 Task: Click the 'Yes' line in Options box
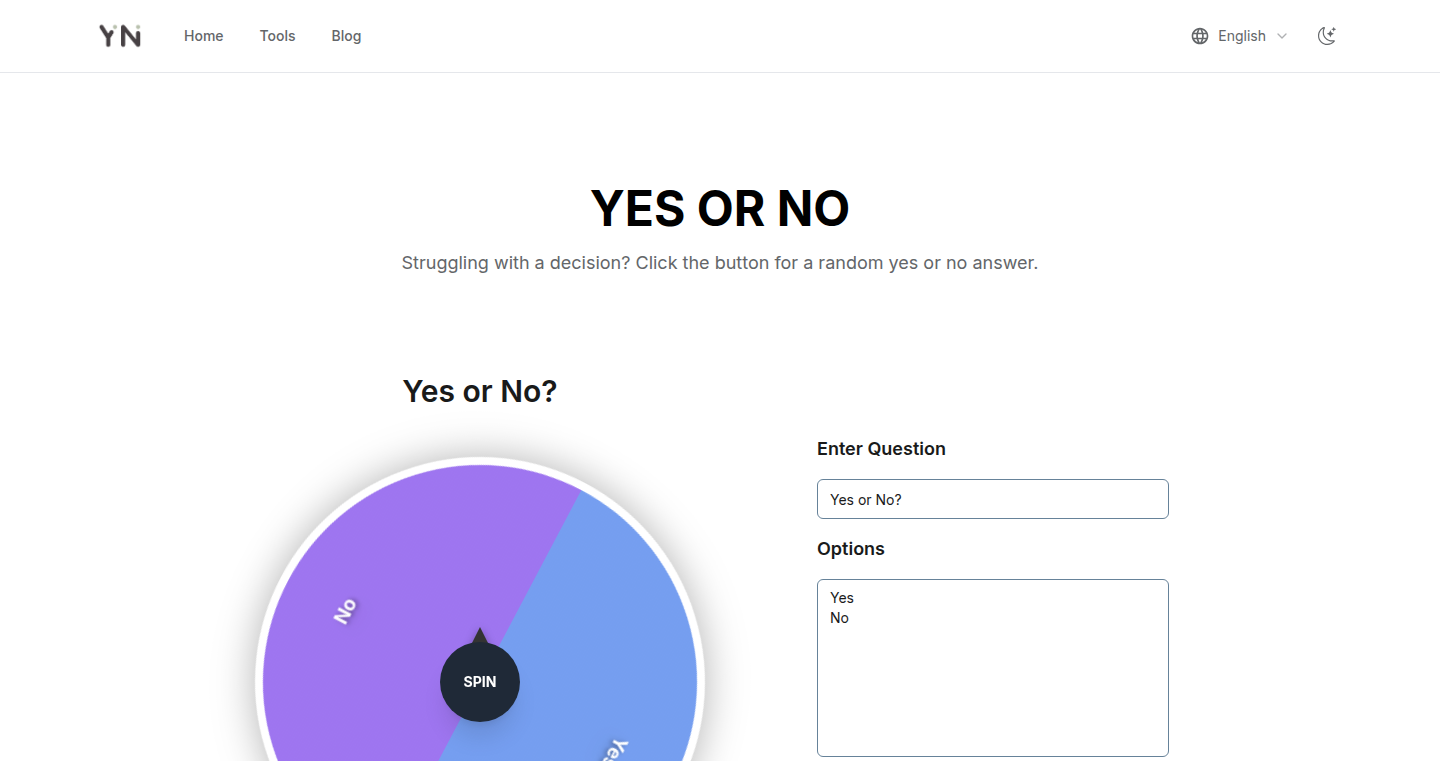[x=842, y=598]
